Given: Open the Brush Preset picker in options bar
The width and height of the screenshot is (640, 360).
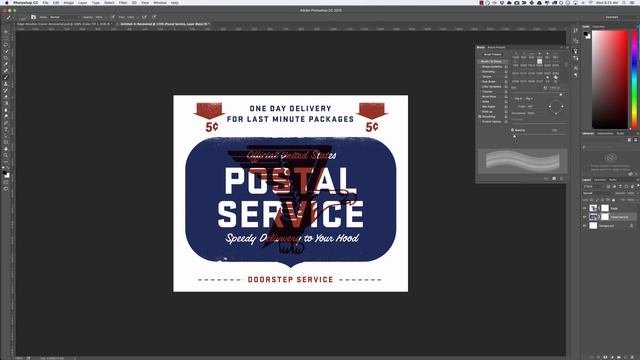Looking at the screenshot, I should 22,18.
